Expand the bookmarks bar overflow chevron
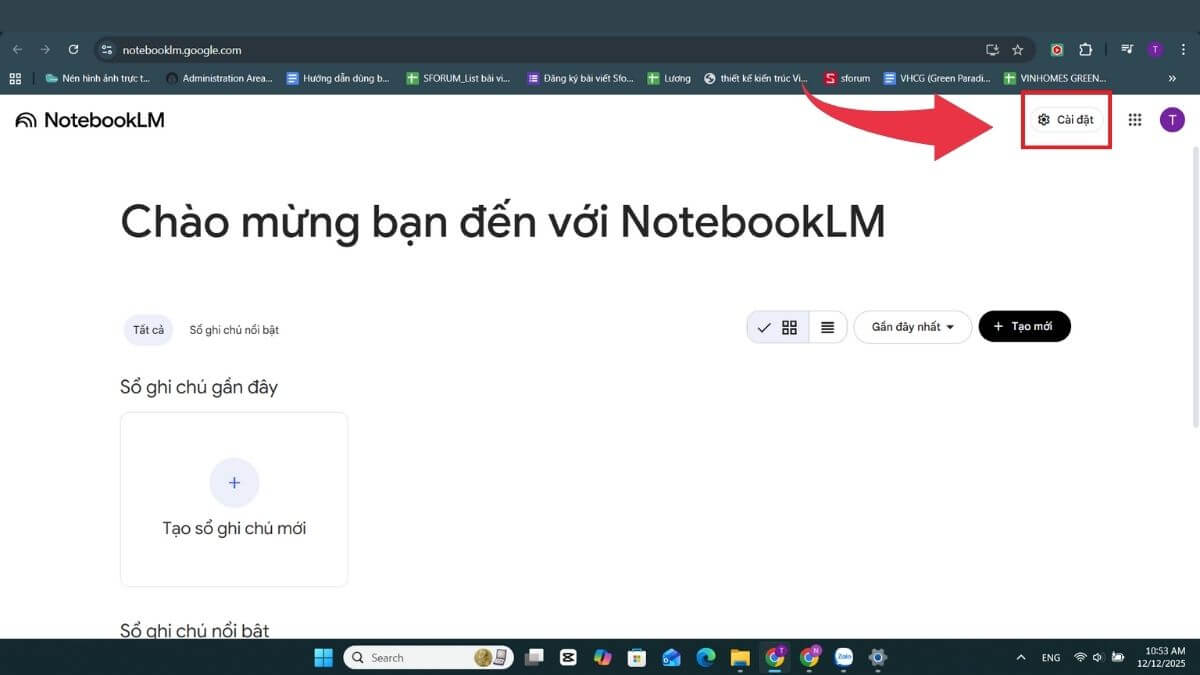The image size is (1200, 675). pyautogui.click(x=1172, y=78)
